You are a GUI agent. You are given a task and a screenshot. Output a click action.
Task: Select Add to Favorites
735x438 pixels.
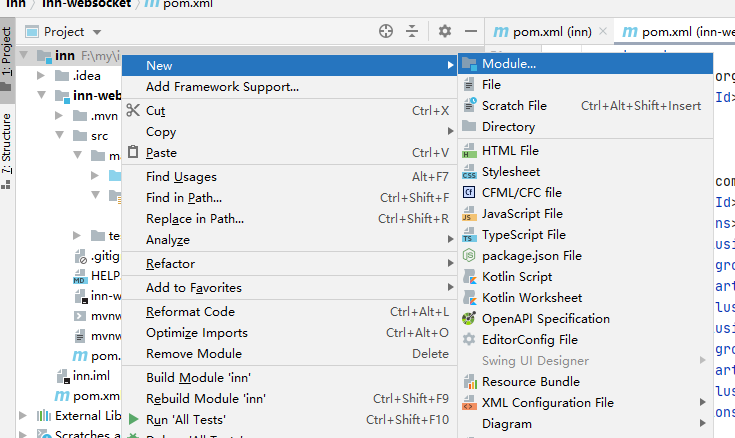[289, 287]
